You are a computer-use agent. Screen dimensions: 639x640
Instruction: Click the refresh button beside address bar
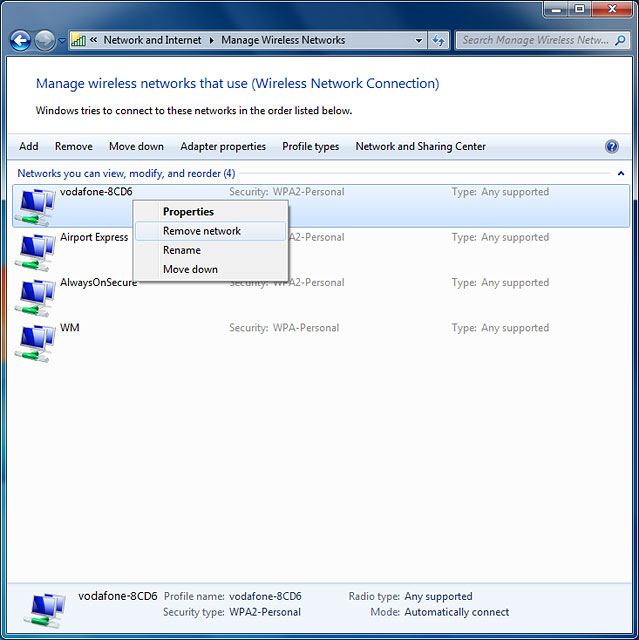tap(438, 41)
